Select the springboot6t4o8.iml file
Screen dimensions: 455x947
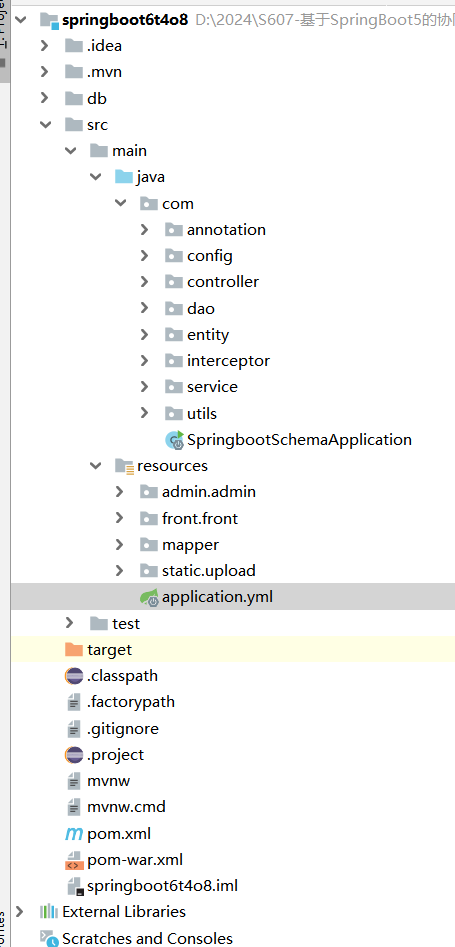pos(163,886)
